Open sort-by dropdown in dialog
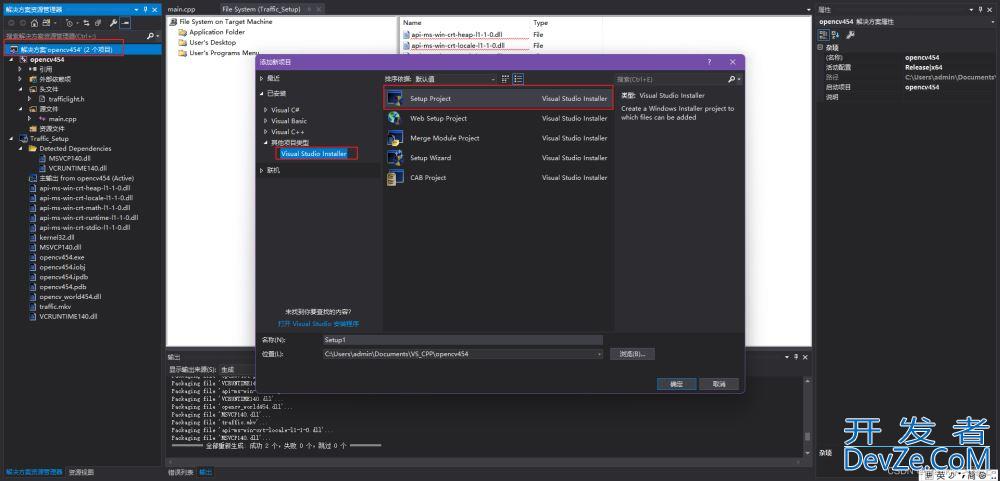1000x481 pixels. pyautogui.click(x=455, y=79)
